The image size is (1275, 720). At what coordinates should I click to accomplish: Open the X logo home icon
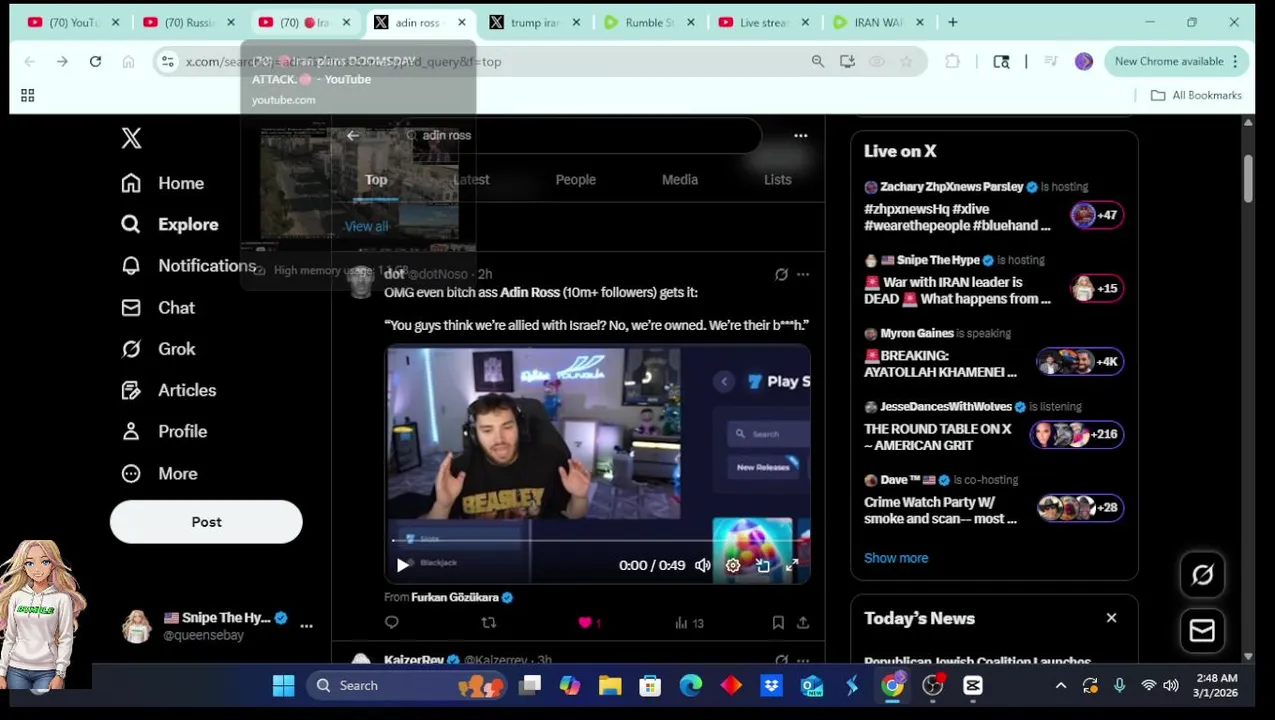tap(131, 138)
